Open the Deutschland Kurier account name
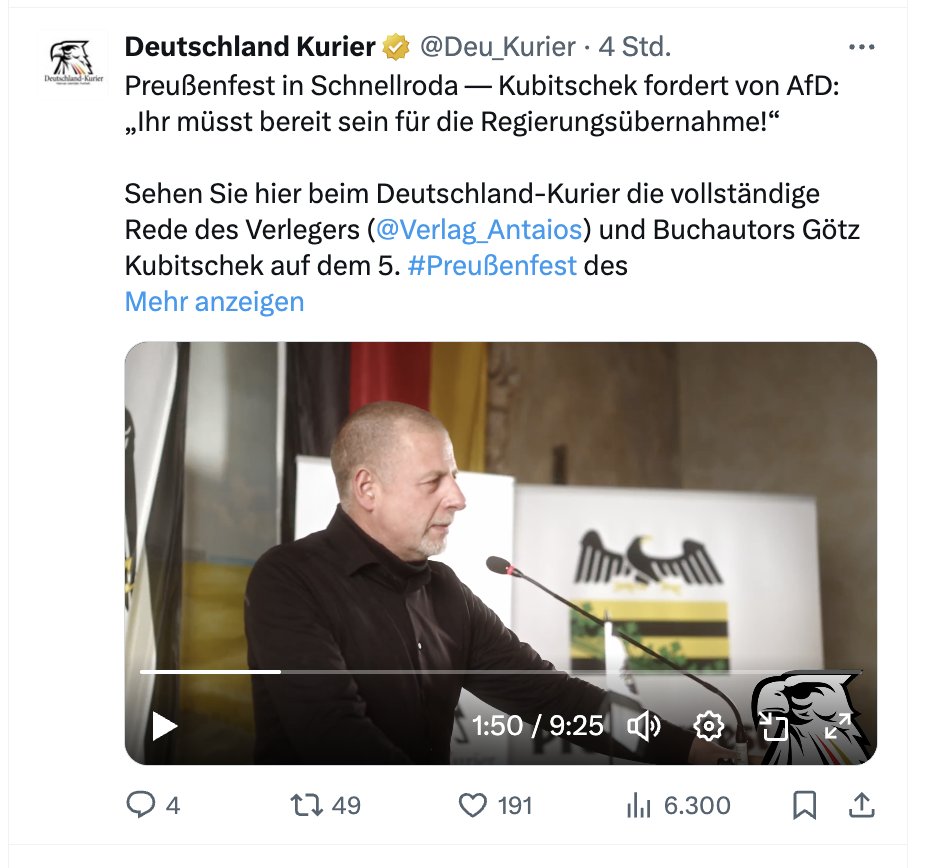Image resolution: width=934 pixels, height=868 pixels. click(250, 46)
